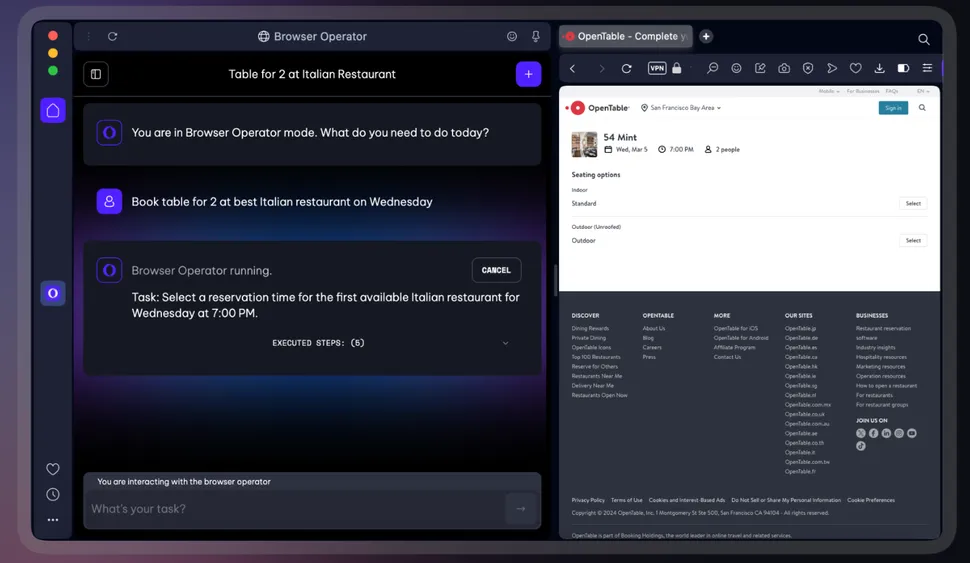The image size is (970, 563).
Task: Select the Indoor Standard seating option
Action: pos(912,203)
